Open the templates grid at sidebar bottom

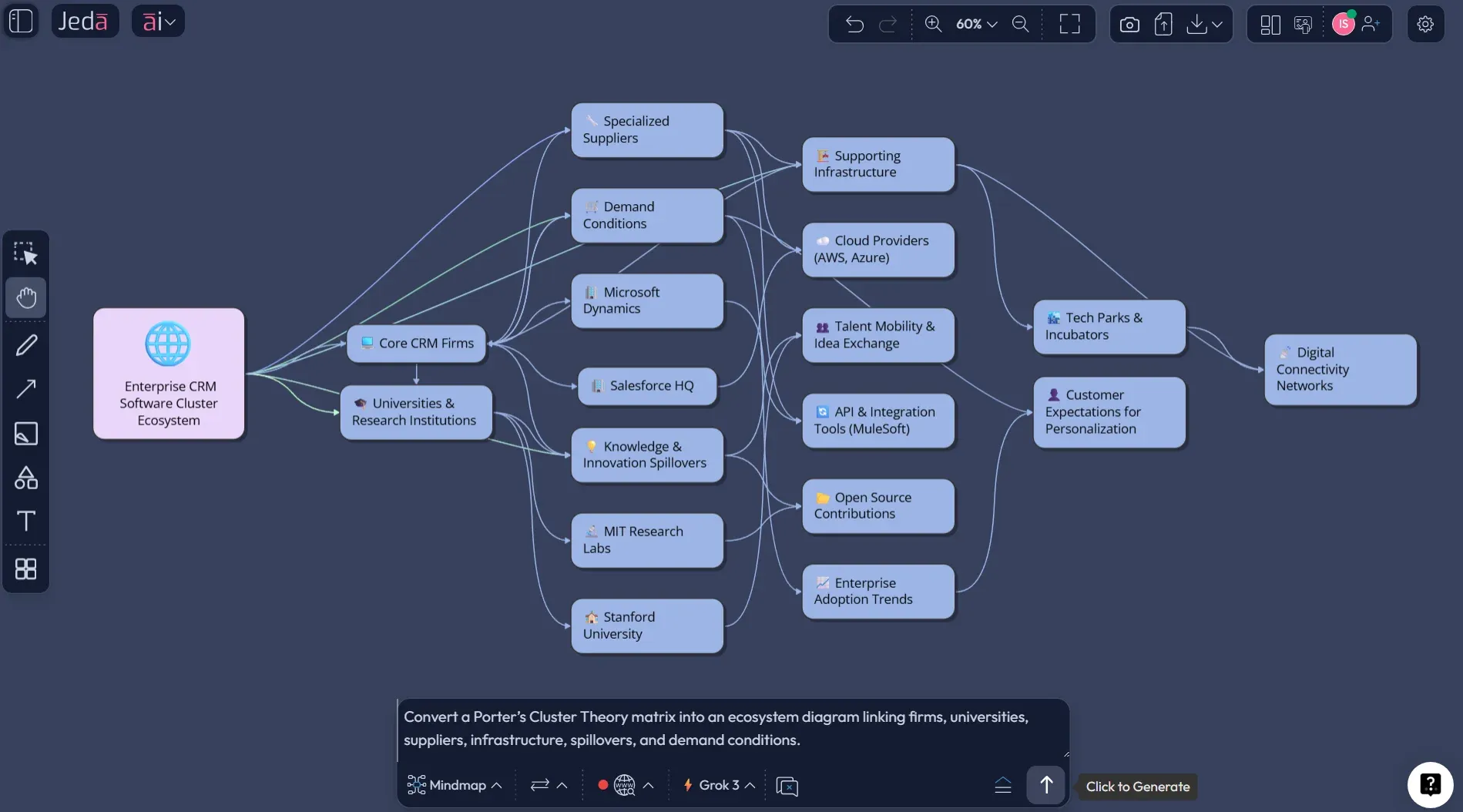tap(25, 569)
